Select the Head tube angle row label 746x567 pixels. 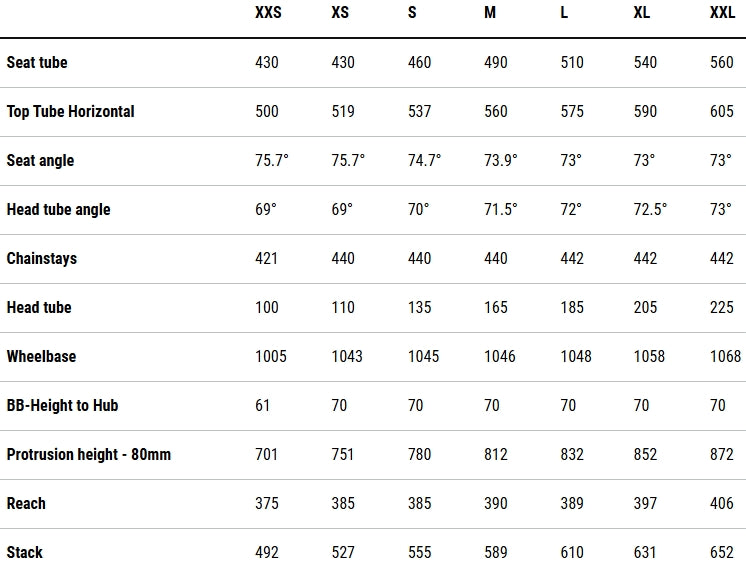coord(59,210)
